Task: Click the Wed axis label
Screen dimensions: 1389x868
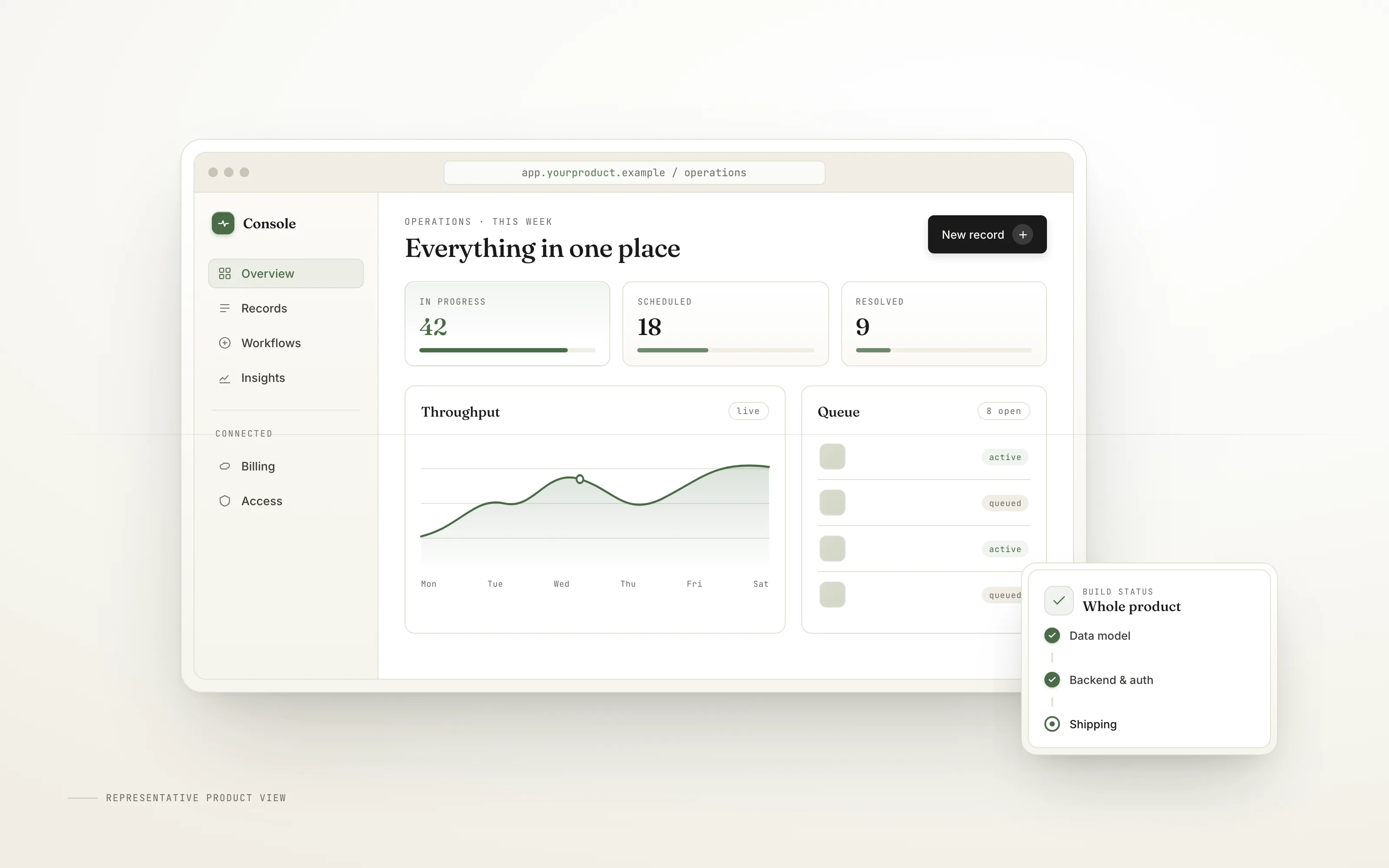Action: pos(561,584)
